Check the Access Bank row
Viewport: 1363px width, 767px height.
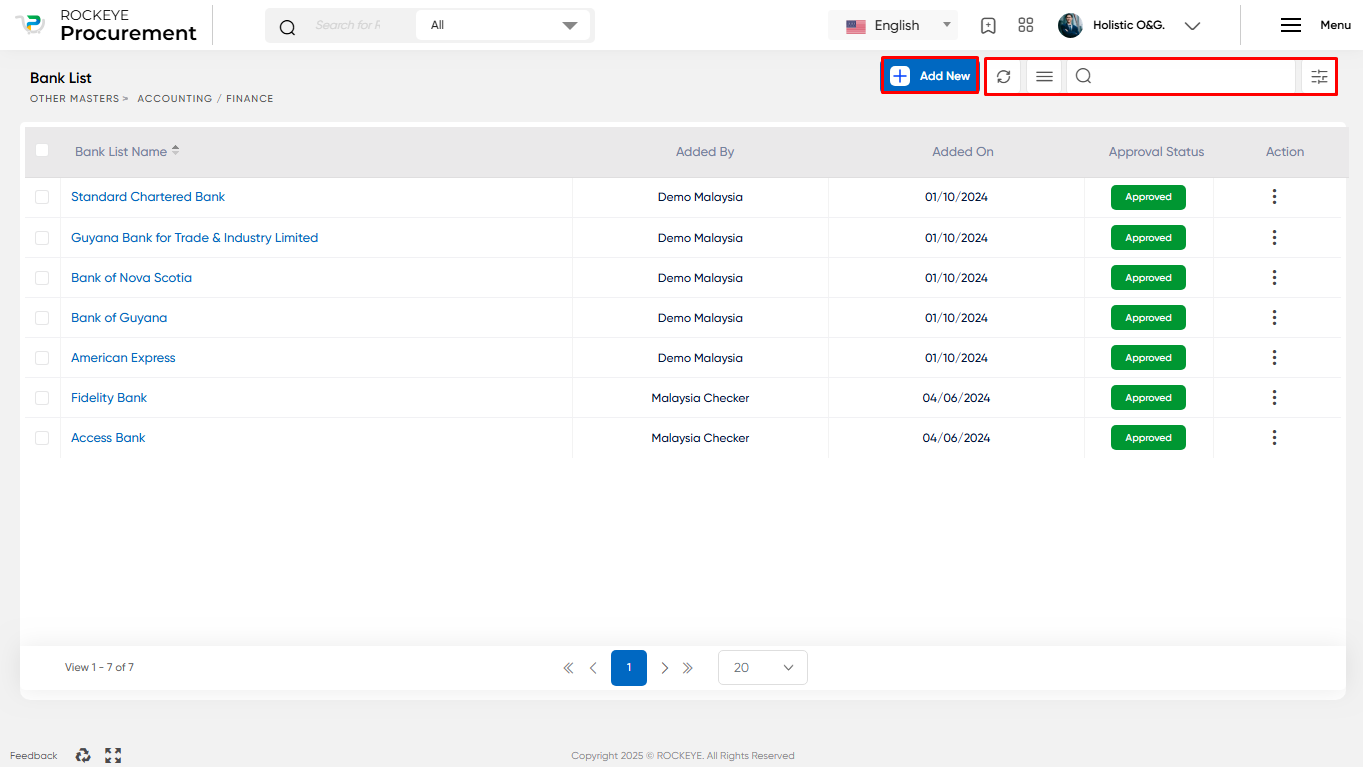(42, 438)
